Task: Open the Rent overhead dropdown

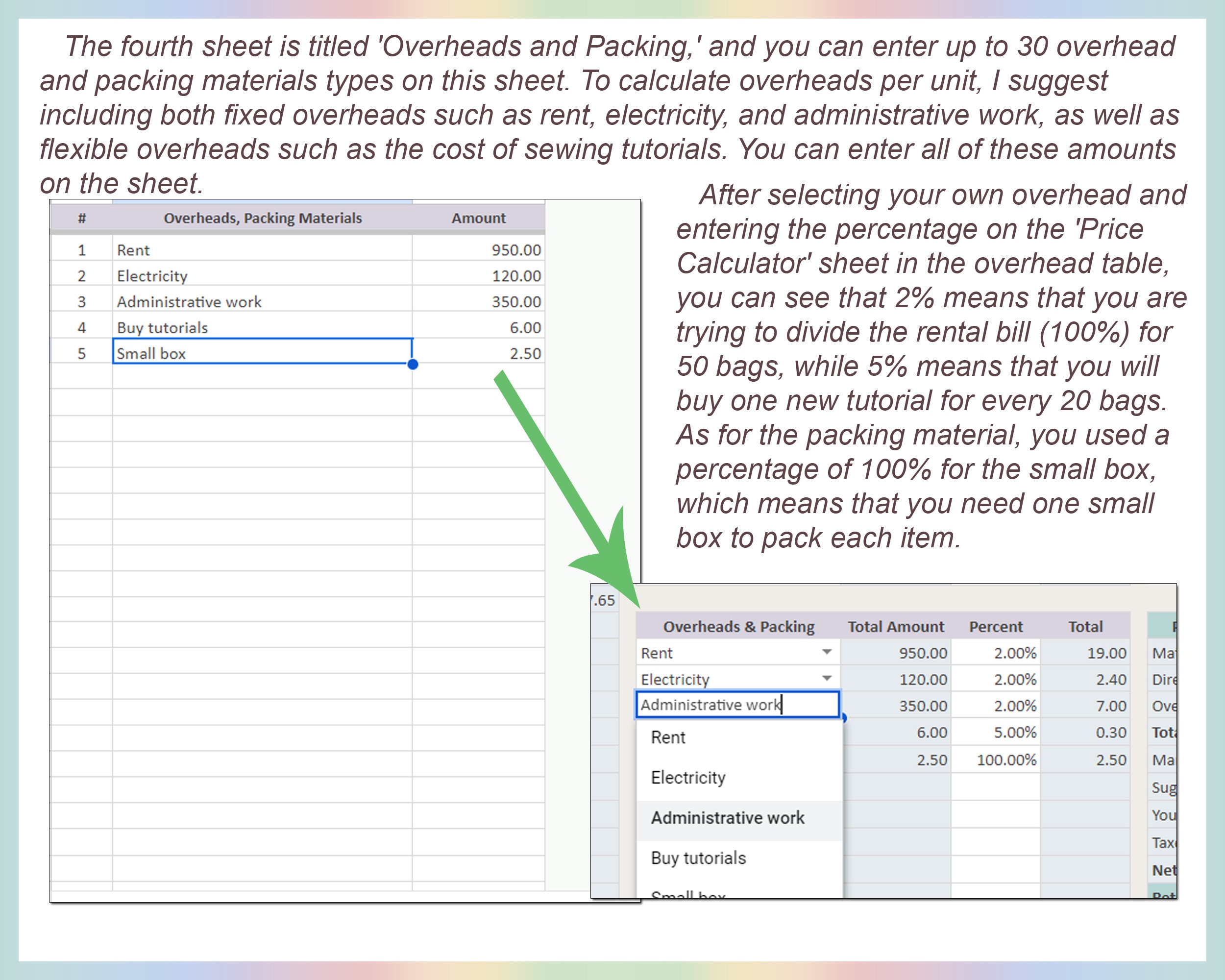Action: 827,652
